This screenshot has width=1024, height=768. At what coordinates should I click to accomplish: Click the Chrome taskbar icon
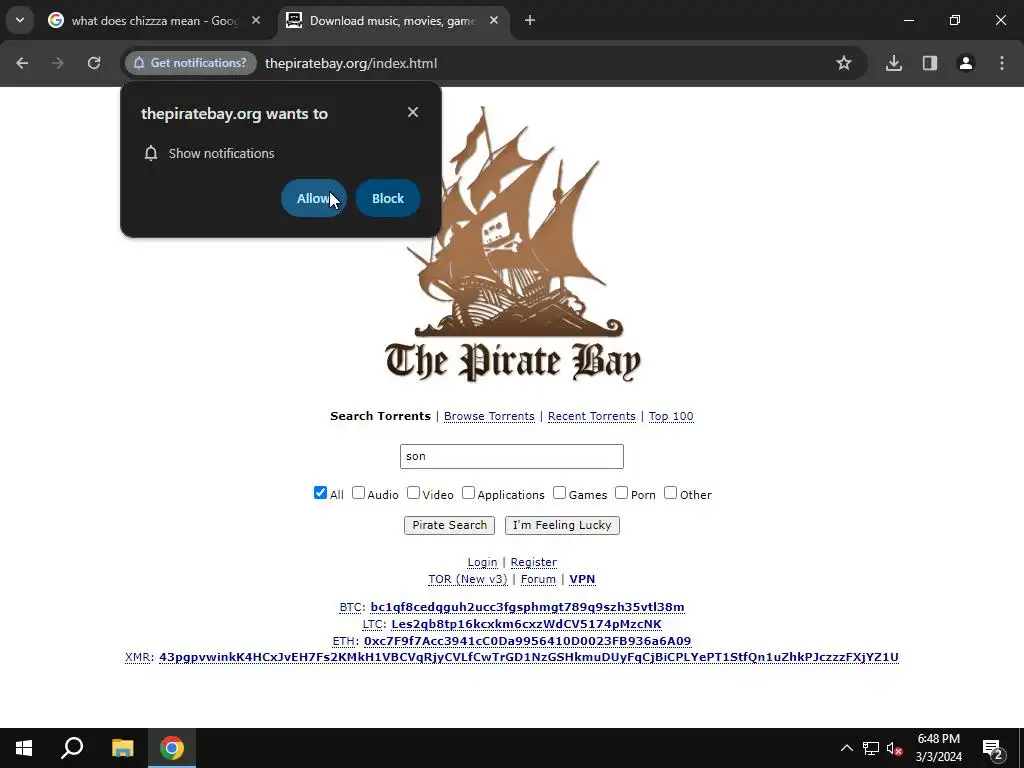pyautogui.click(x=172, y=748)
